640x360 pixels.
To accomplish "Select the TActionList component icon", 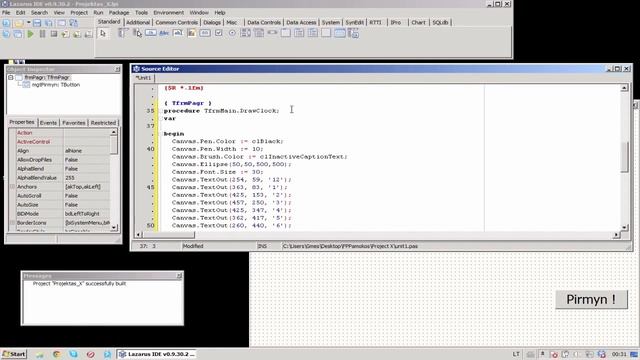I will 353,33.
